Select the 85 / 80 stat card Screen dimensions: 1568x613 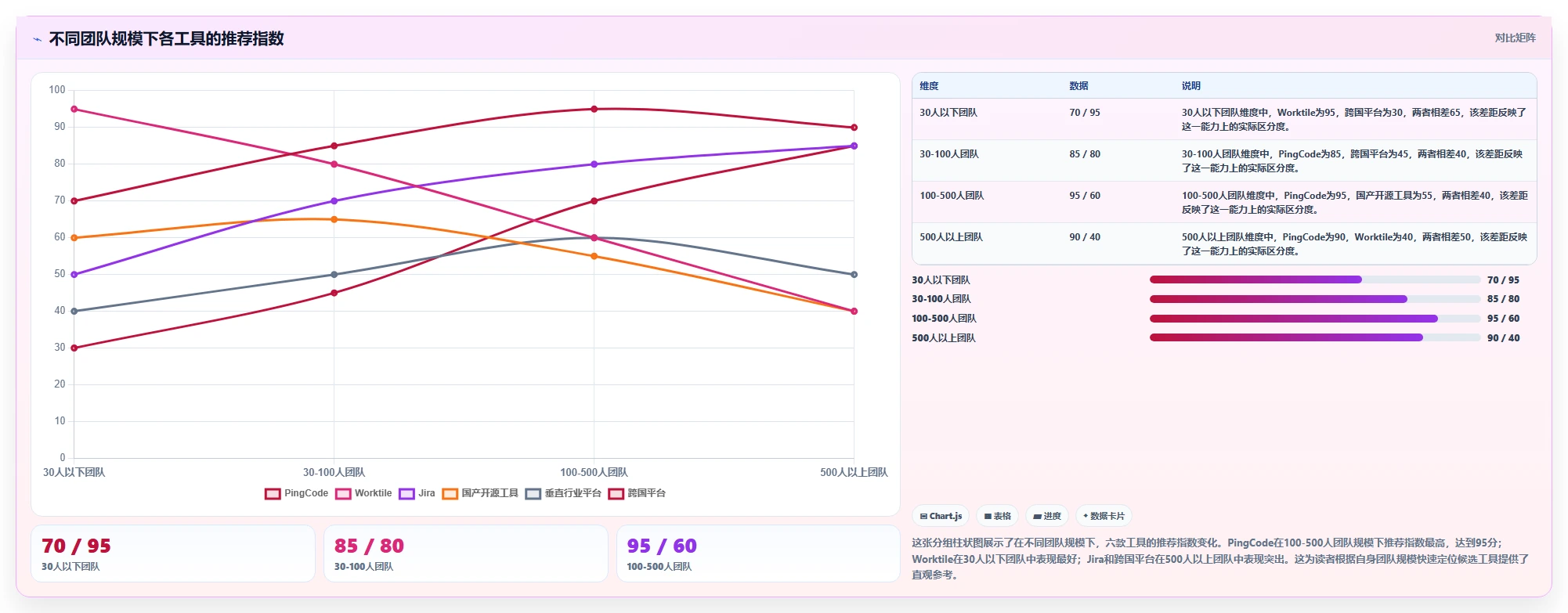(466, 554)
